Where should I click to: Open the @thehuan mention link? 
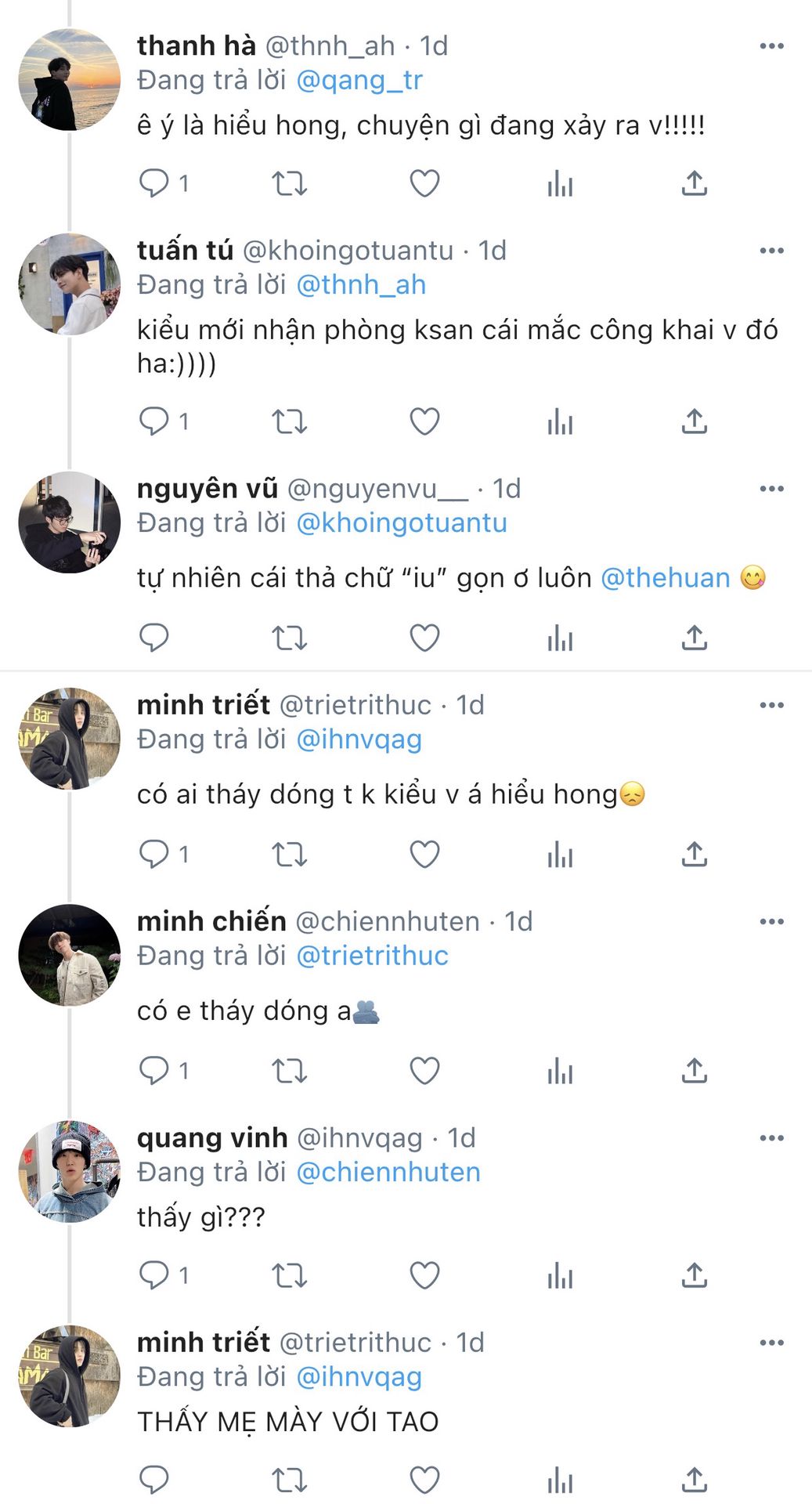[x=665, y=578]
